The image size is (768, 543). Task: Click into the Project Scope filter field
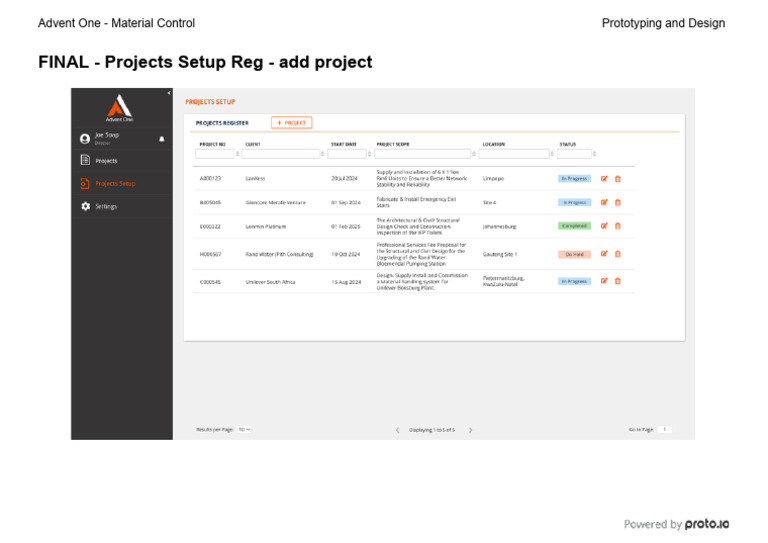(422, 154)
